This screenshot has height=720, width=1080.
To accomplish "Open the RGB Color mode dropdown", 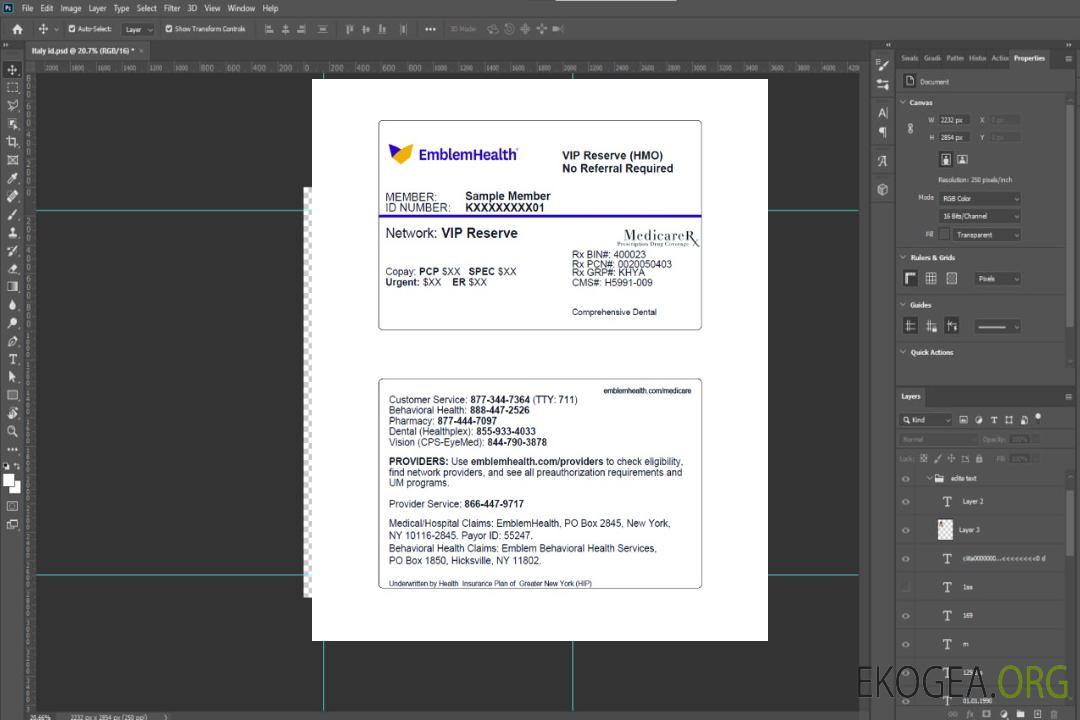I will (980, 199).
